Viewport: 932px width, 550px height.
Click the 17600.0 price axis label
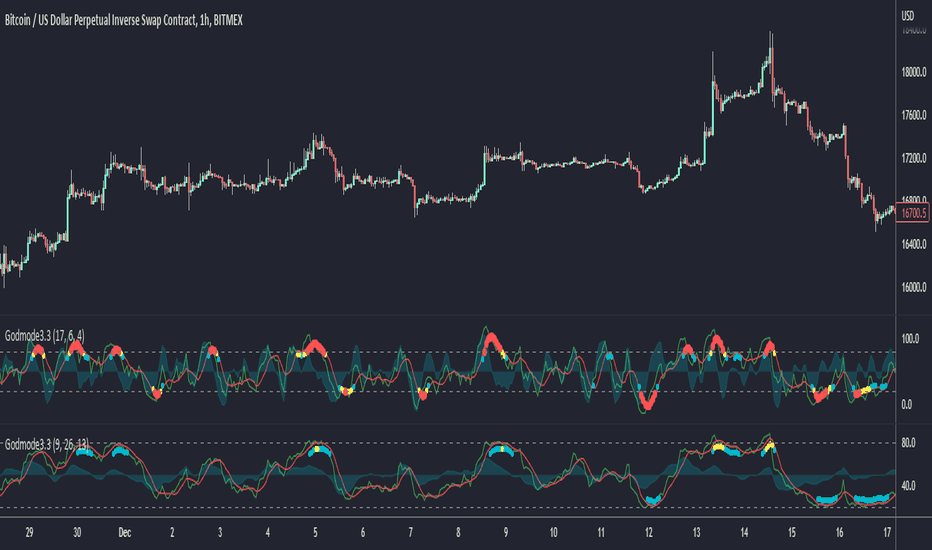pos(914,115)
